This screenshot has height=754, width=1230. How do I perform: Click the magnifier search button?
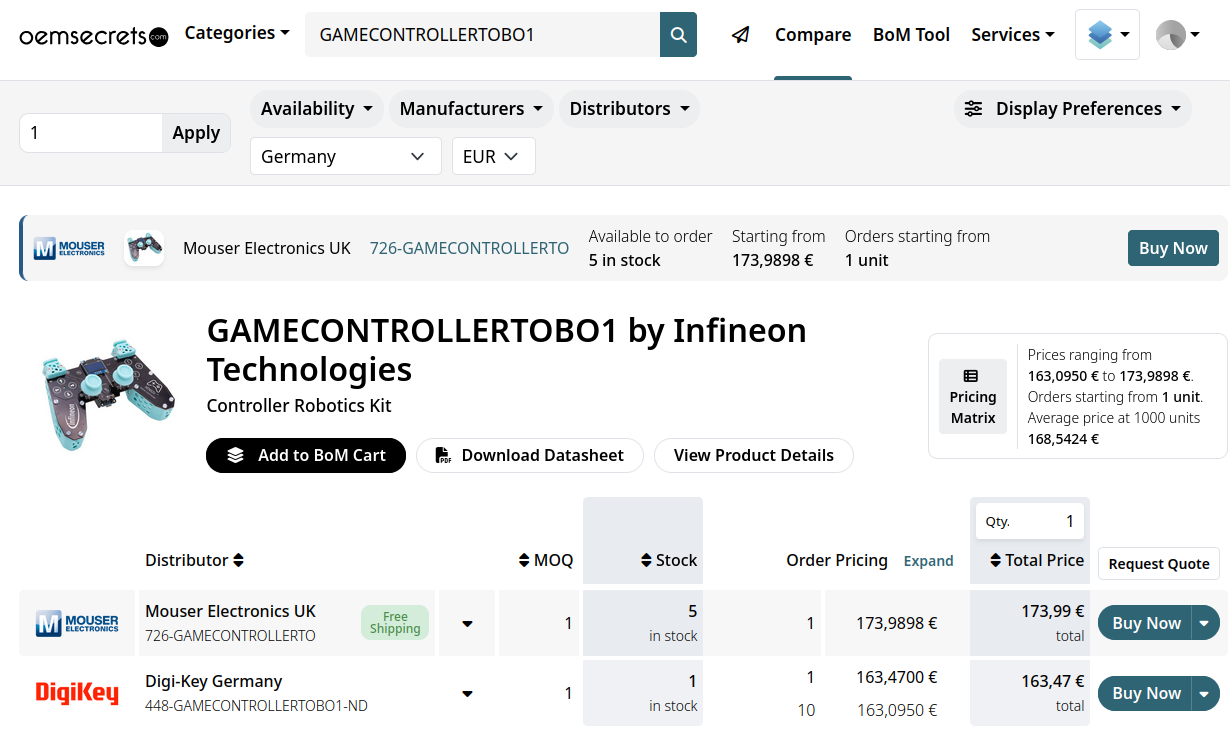678,35
